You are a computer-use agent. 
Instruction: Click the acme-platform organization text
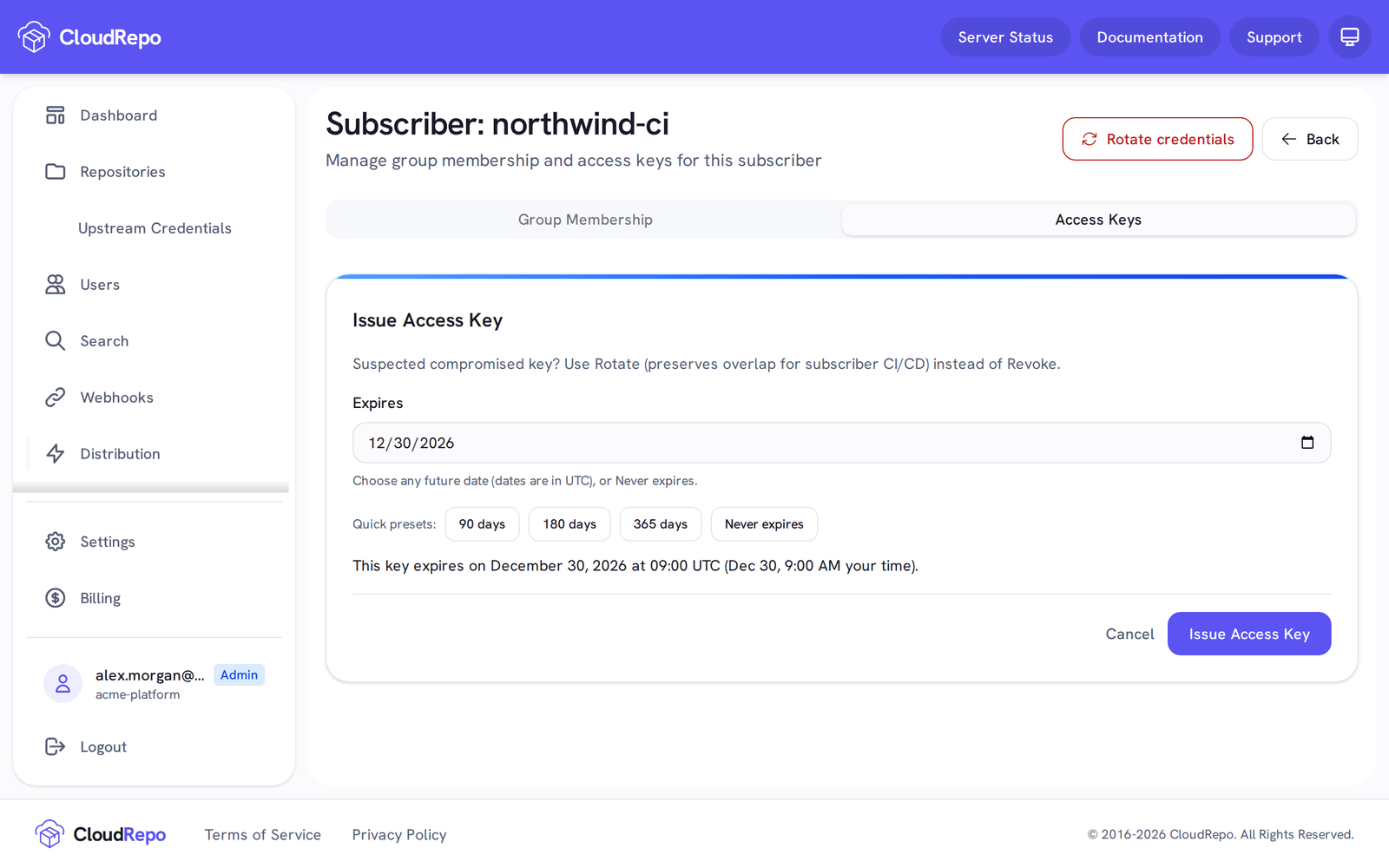pos(138,694)
